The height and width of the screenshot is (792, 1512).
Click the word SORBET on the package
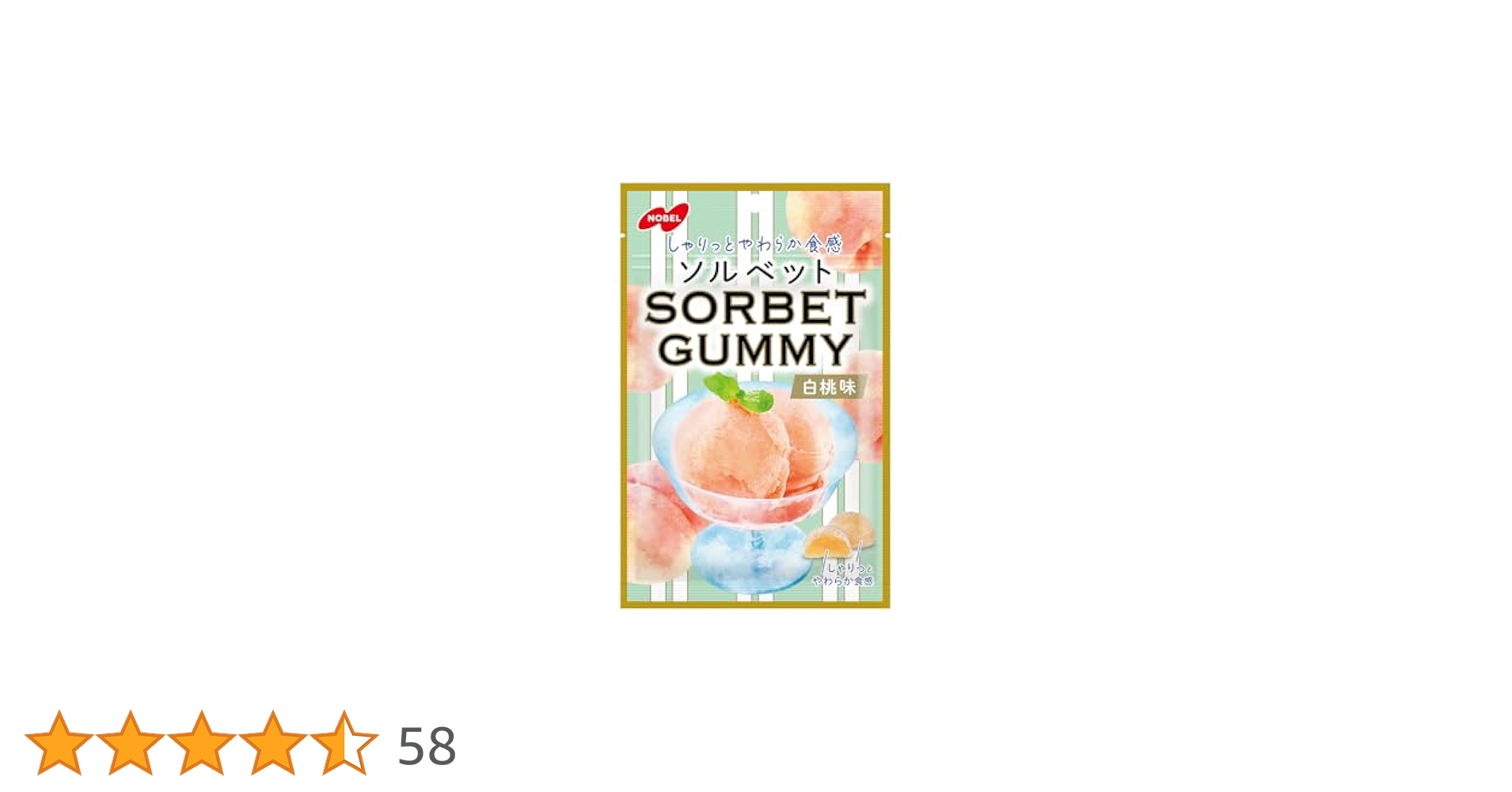click(x=755, y=307)
